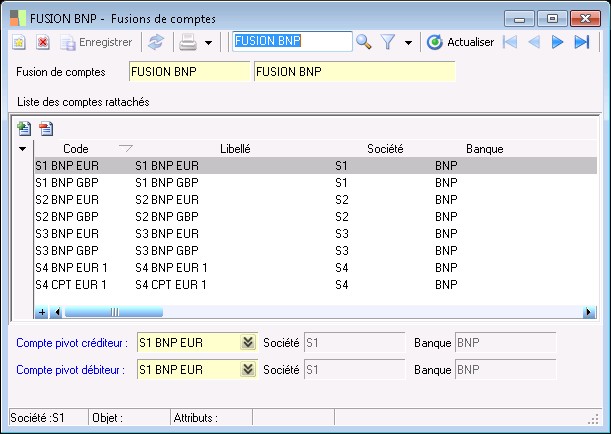Click the scrollbar left arrow
This screenshot has width=611, height=434.
coord(57,312)
